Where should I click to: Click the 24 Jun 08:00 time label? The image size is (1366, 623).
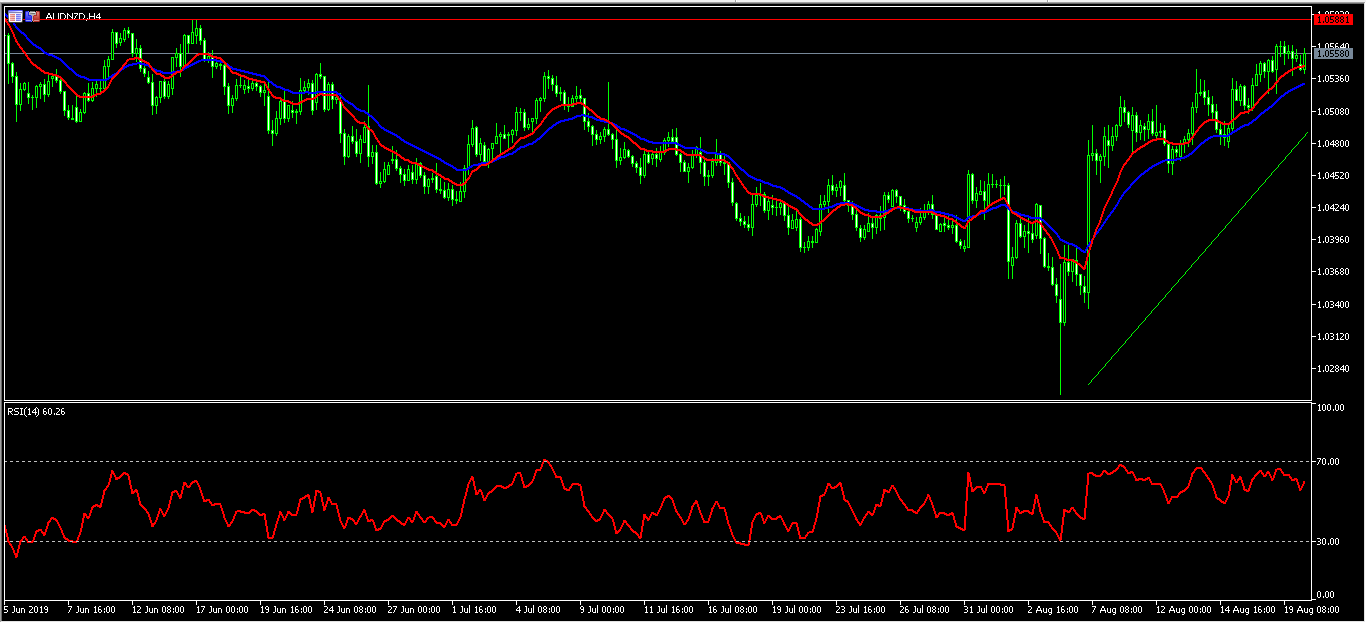[x=350, y=608]
